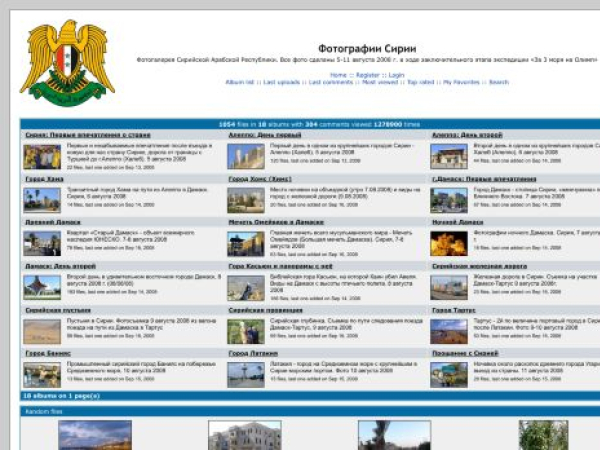The width and height of the screenshot is (600, 450).
Task: Click thumbnail of 'Сирийская провинция' album
Action: tap(246, 331)
